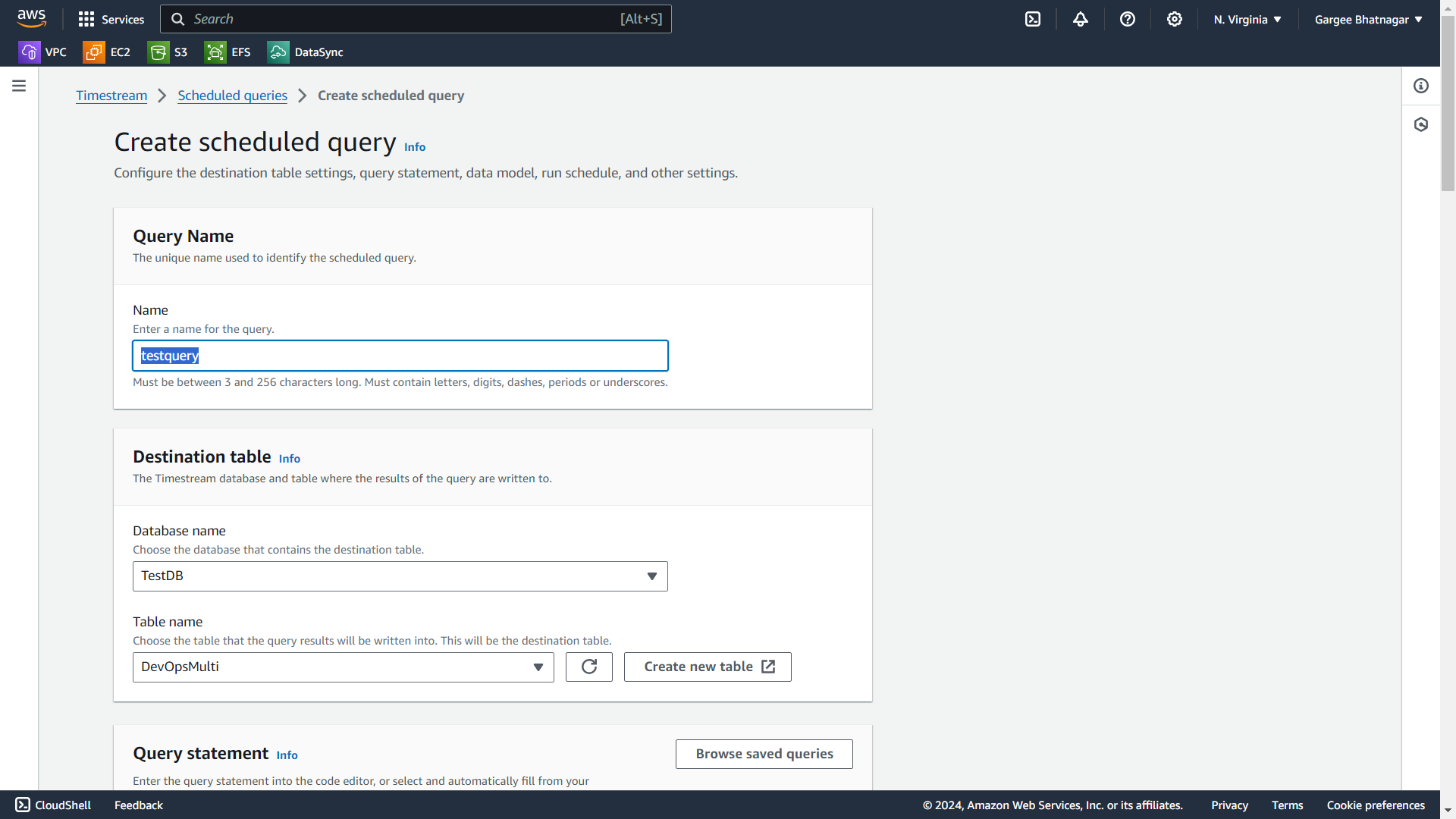The width and height of the screenshot is (1456, 819).
Task: Go to Scheduled queries breadcrumb link
Action: [x=232, y=96]
